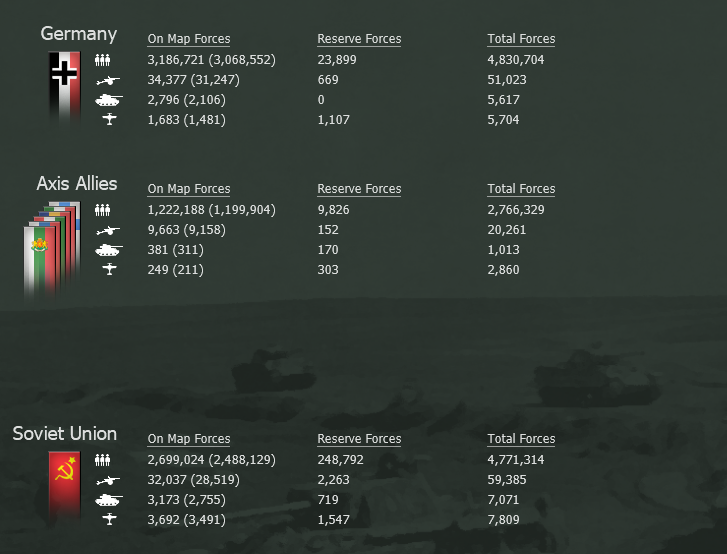Open Germany's Reserve Forces link
727x554 pixels.
(359, 39)
